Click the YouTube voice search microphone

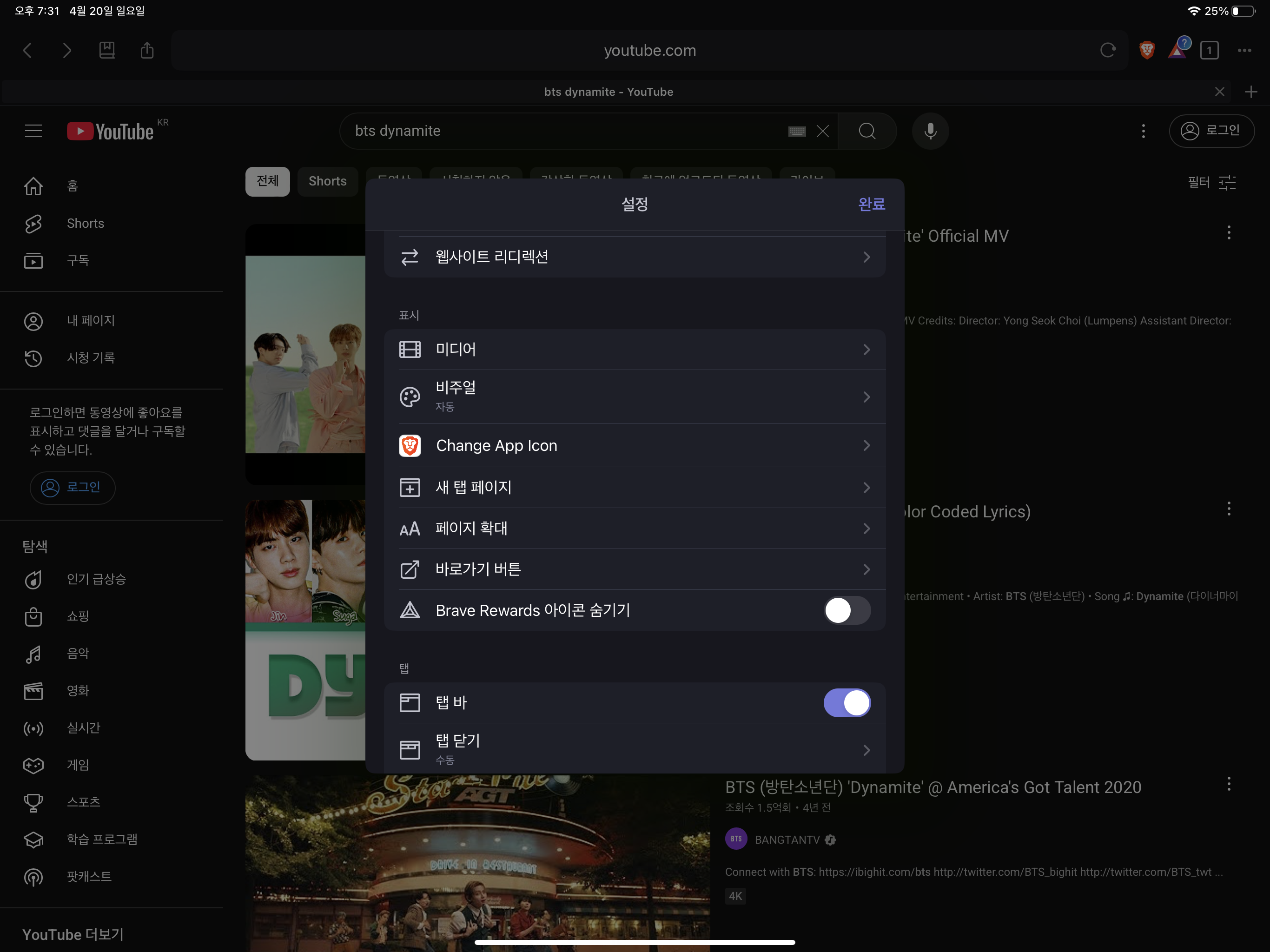coord(930,131)
